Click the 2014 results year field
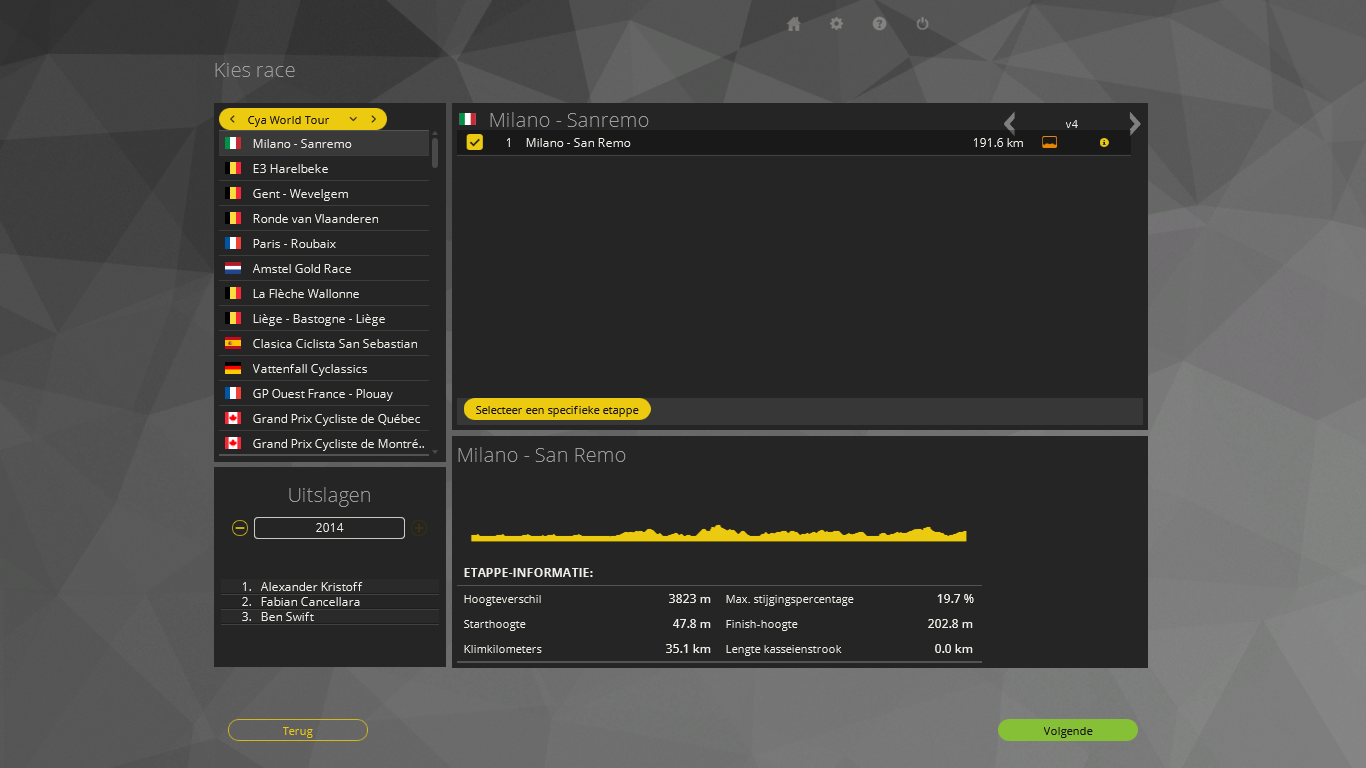Screen dimensions: 1366x768 [x=329, y=528]
